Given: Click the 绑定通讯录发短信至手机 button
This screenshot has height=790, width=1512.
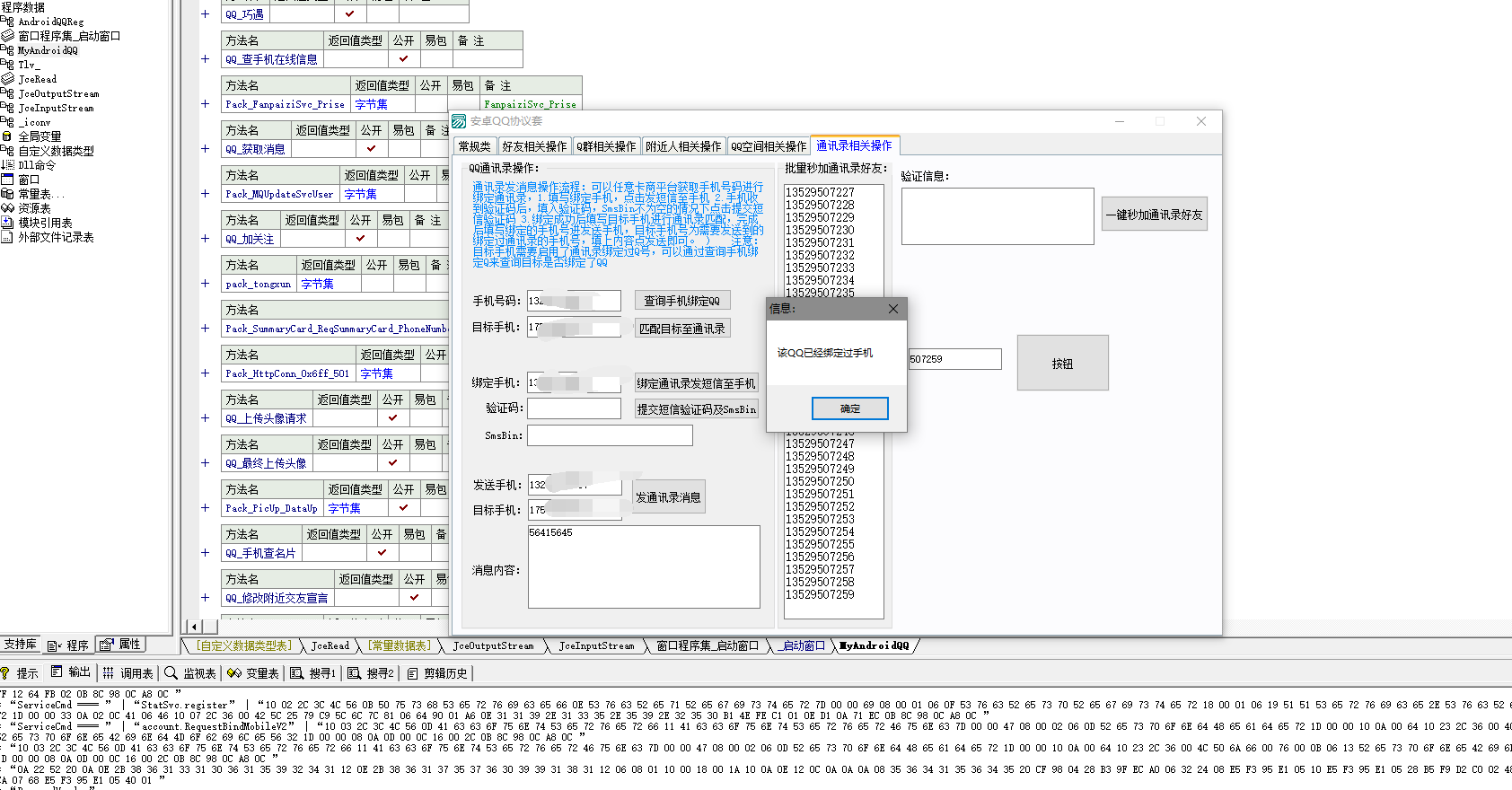Looking at the screenshot, I should click(697, 383).
